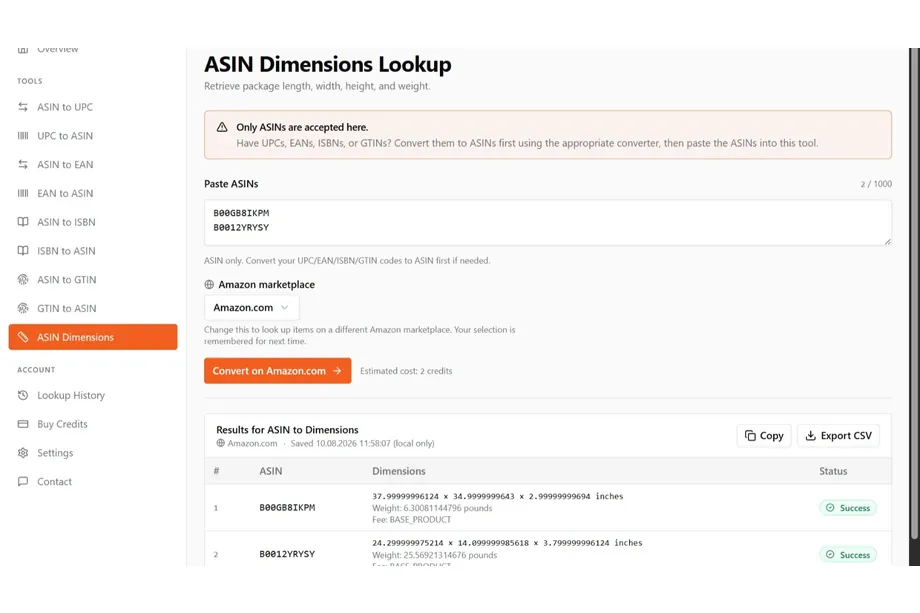
Task: Click Results for ASIN to Dimensions title
Action: click(x=287, y=429)
